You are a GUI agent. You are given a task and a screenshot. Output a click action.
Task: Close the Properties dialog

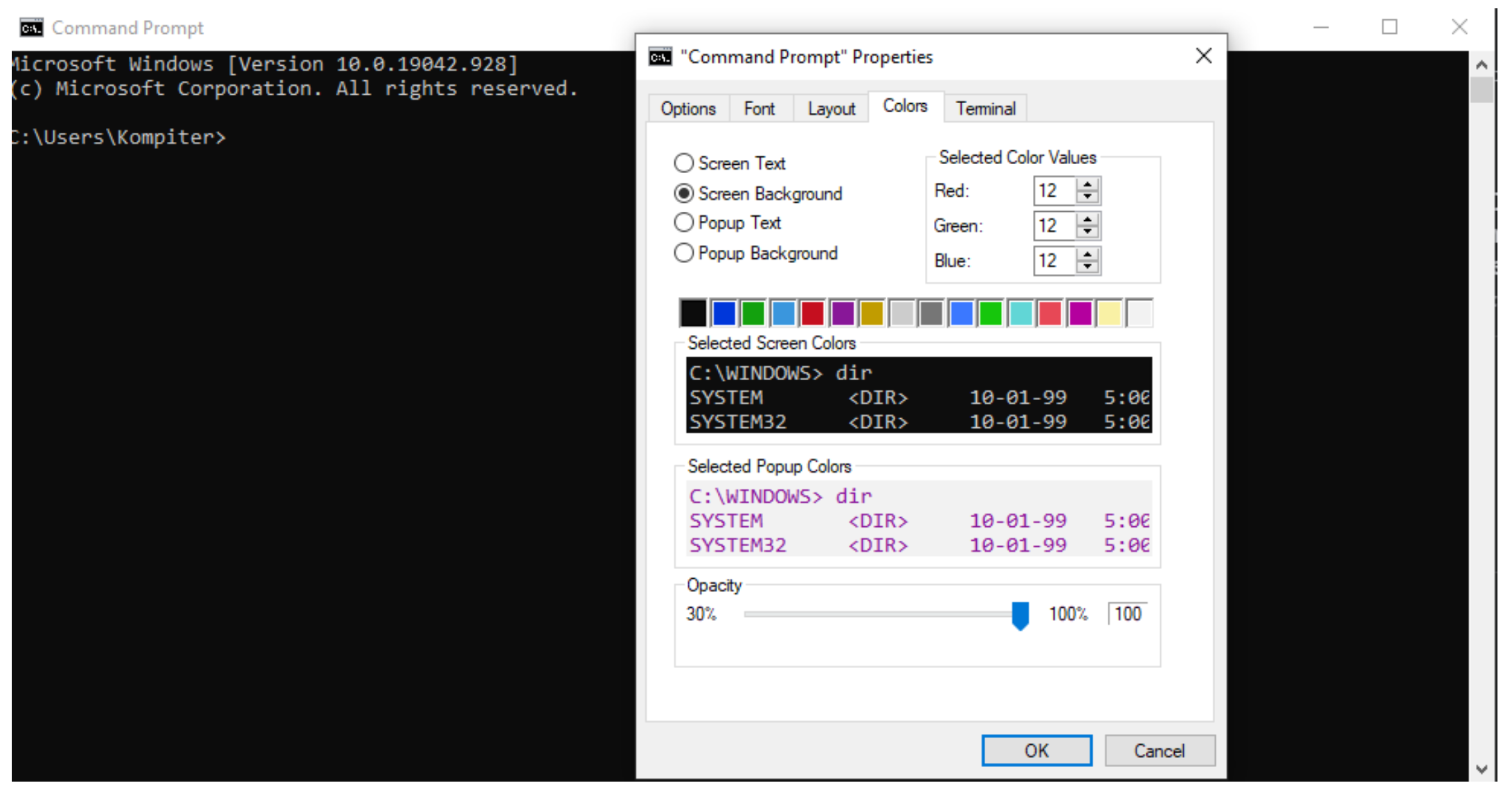coord(1204,56)
